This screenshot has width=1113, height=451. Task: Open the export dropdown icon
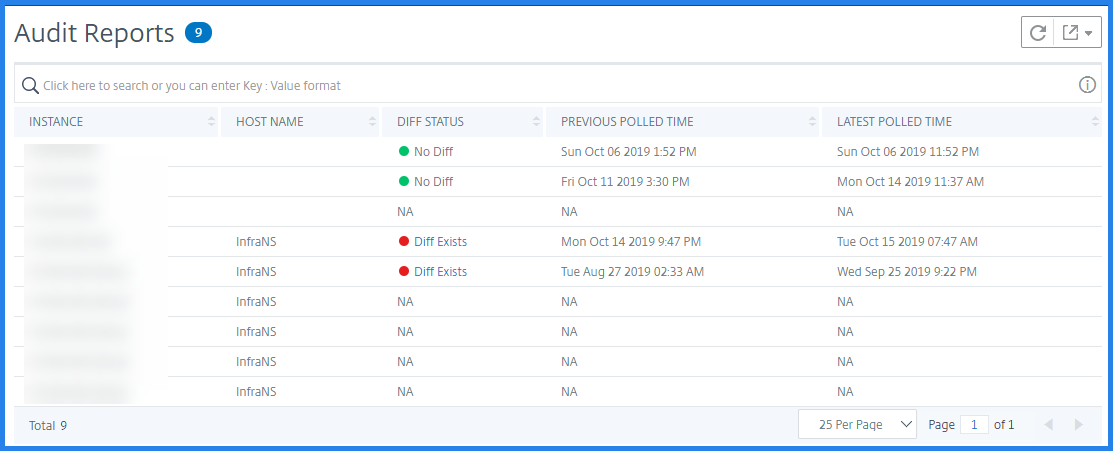pos(1077,33)
